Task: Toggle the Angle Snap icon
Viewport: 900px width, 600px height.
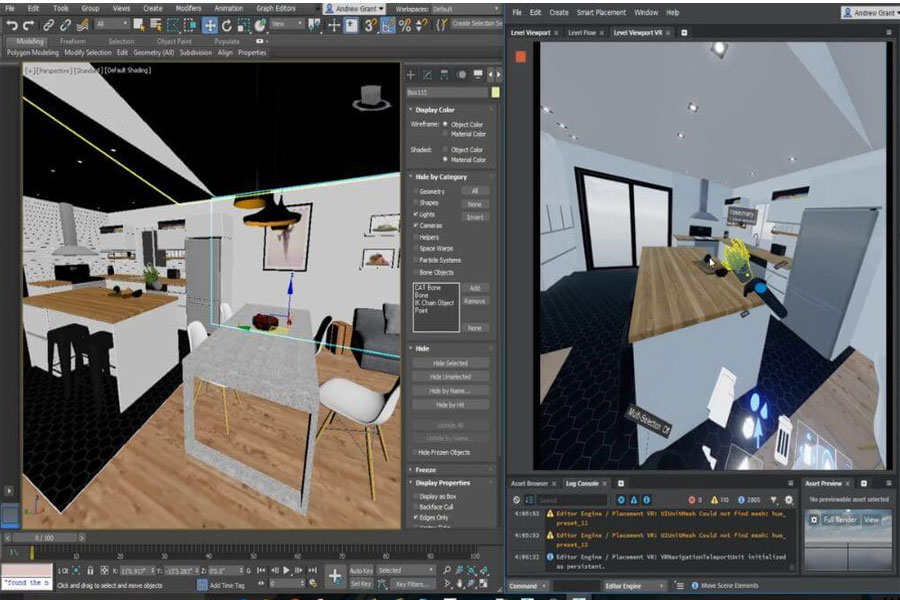Action: pos(388,25)
